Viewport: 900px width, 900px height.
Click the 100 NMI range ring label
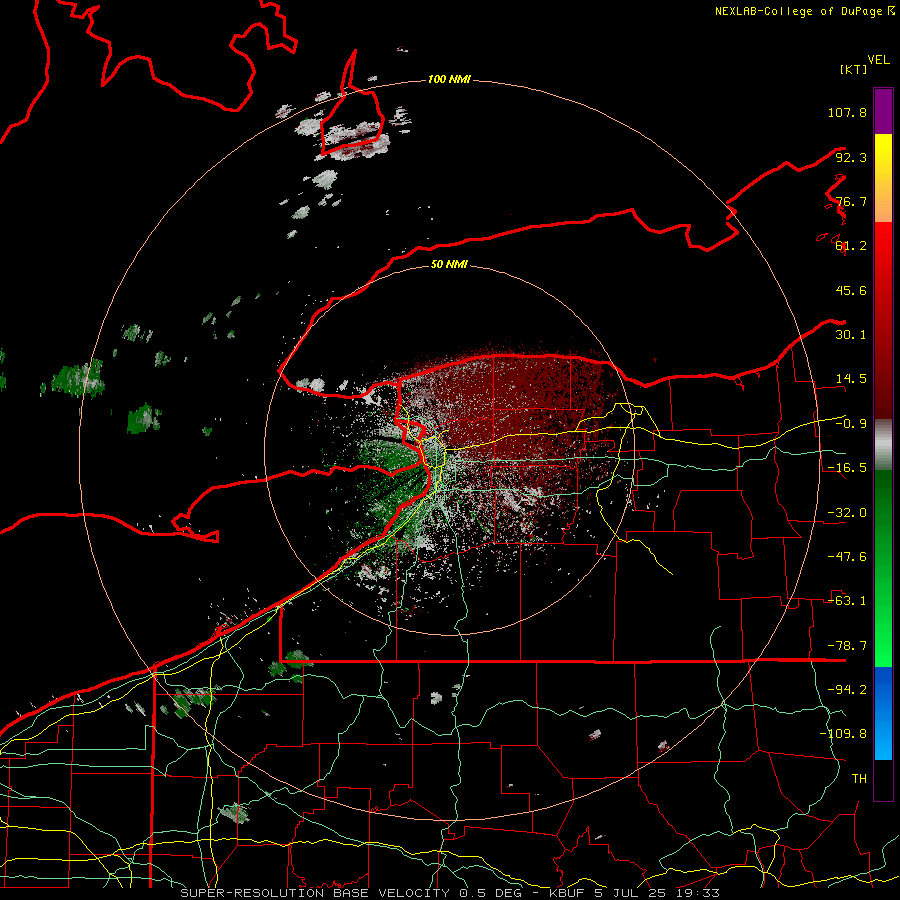click(x=449, y=79)
